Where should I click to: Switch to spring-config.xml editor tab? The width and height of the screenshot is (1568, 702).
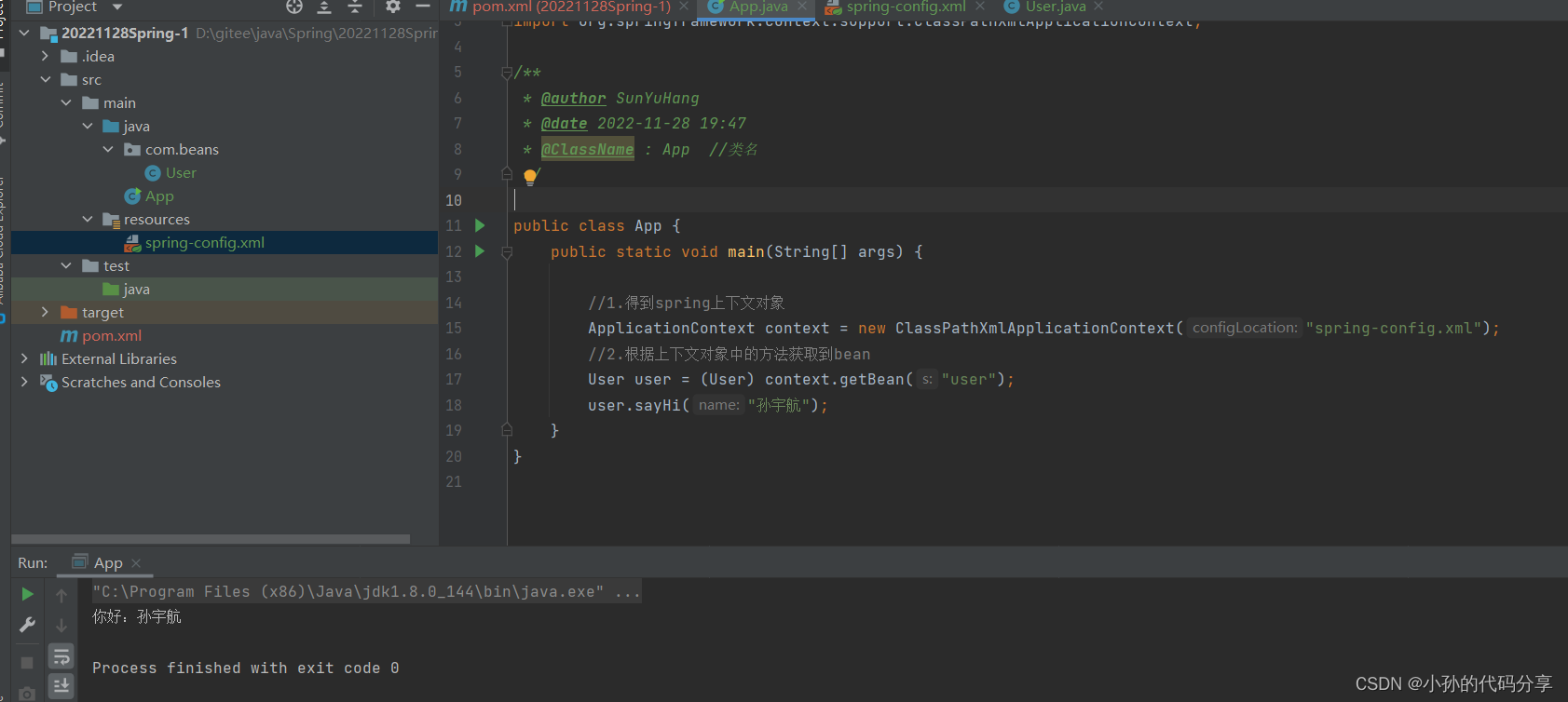coord(905,7)
